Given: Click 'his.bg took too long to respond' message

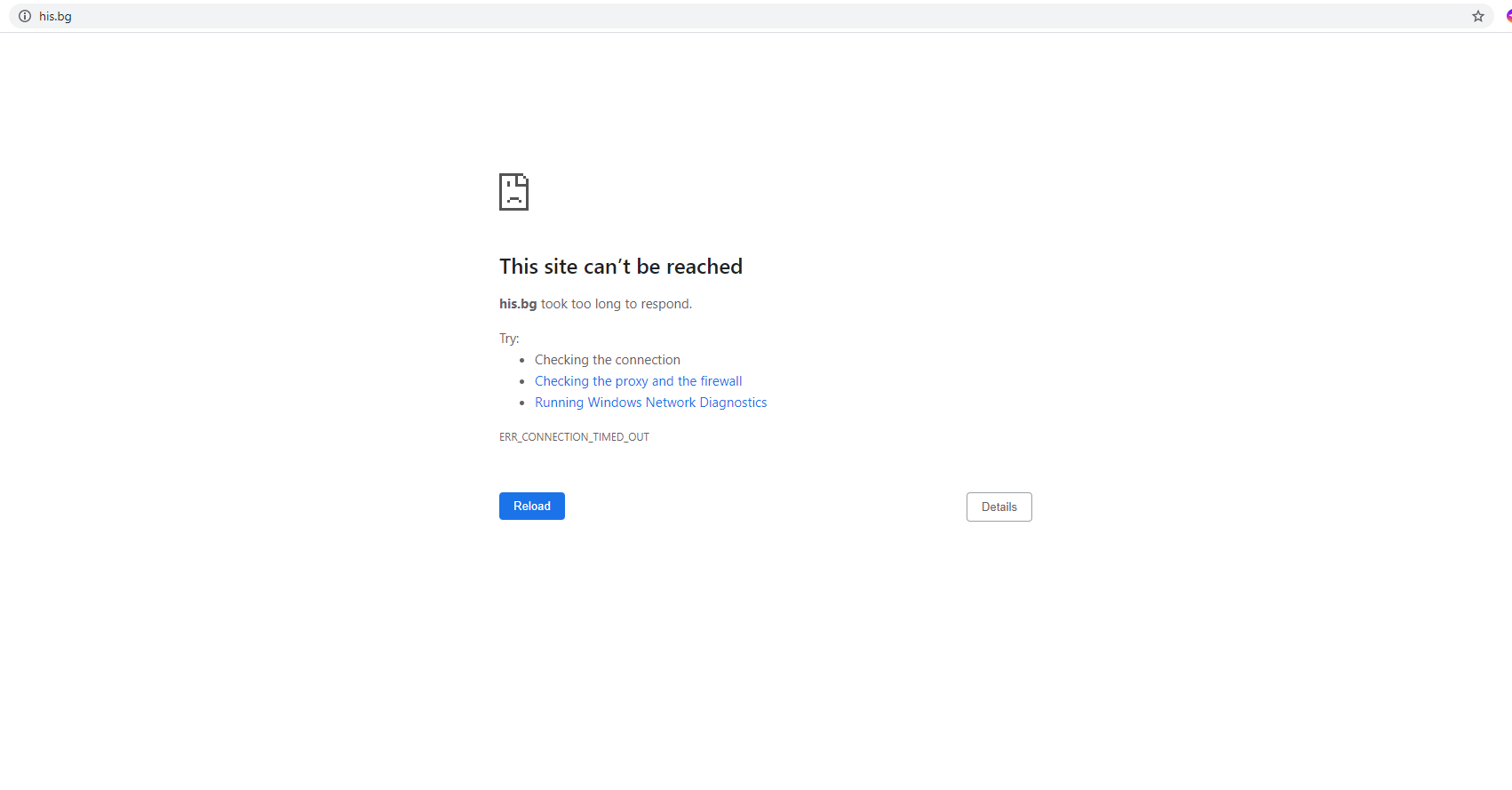Looking at the screenshot, I should coord(595,304).
